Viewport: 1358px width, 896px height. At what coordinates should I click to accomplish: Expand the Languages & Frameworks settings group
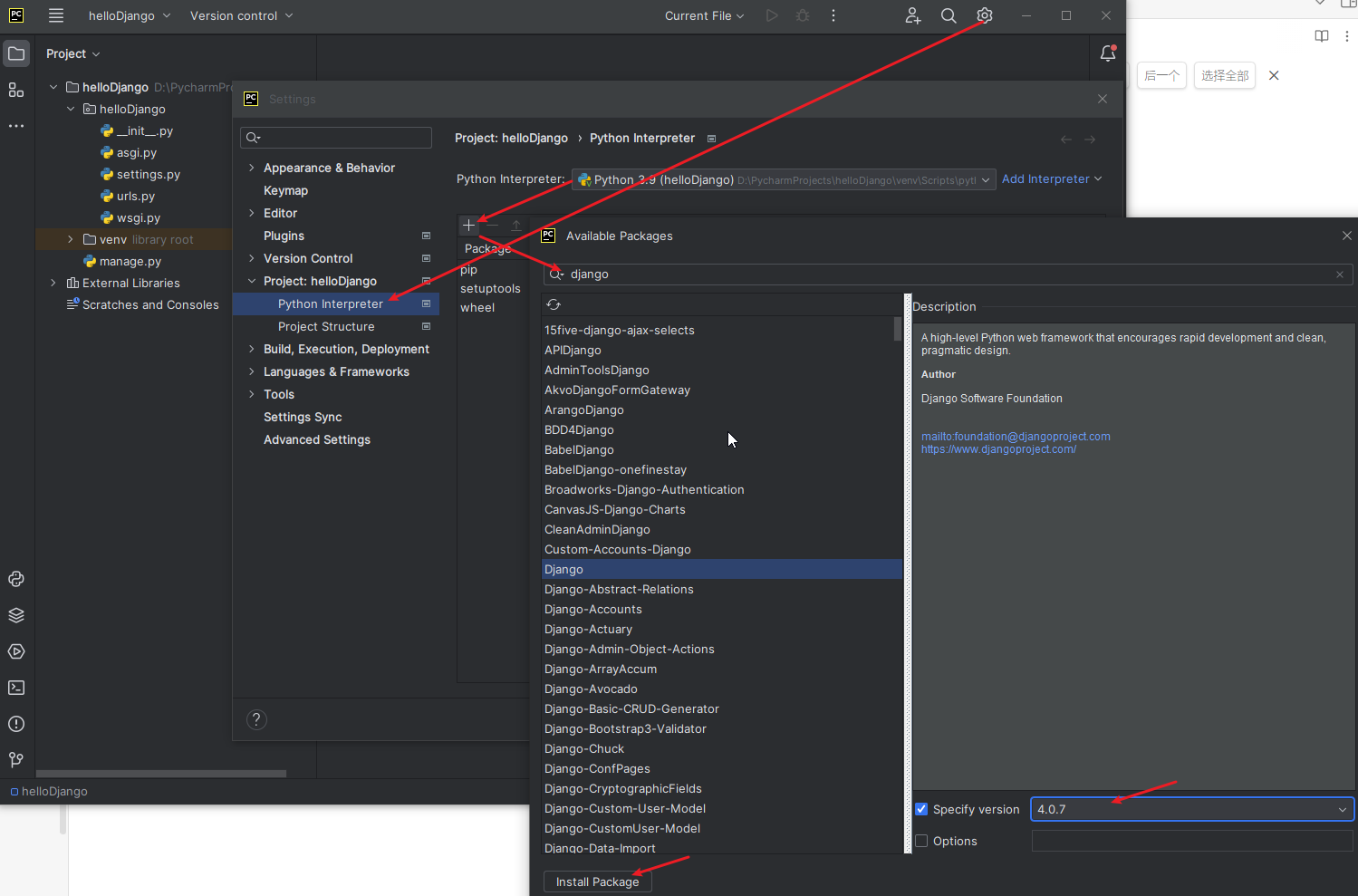pos(252,371)
